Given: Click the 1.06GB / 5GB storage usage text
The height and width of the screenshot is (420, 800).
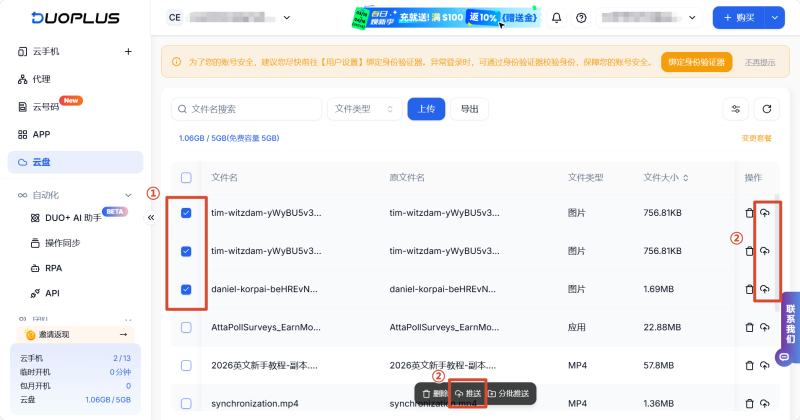Looking at the screenshot, I should (x=229, y=138).
